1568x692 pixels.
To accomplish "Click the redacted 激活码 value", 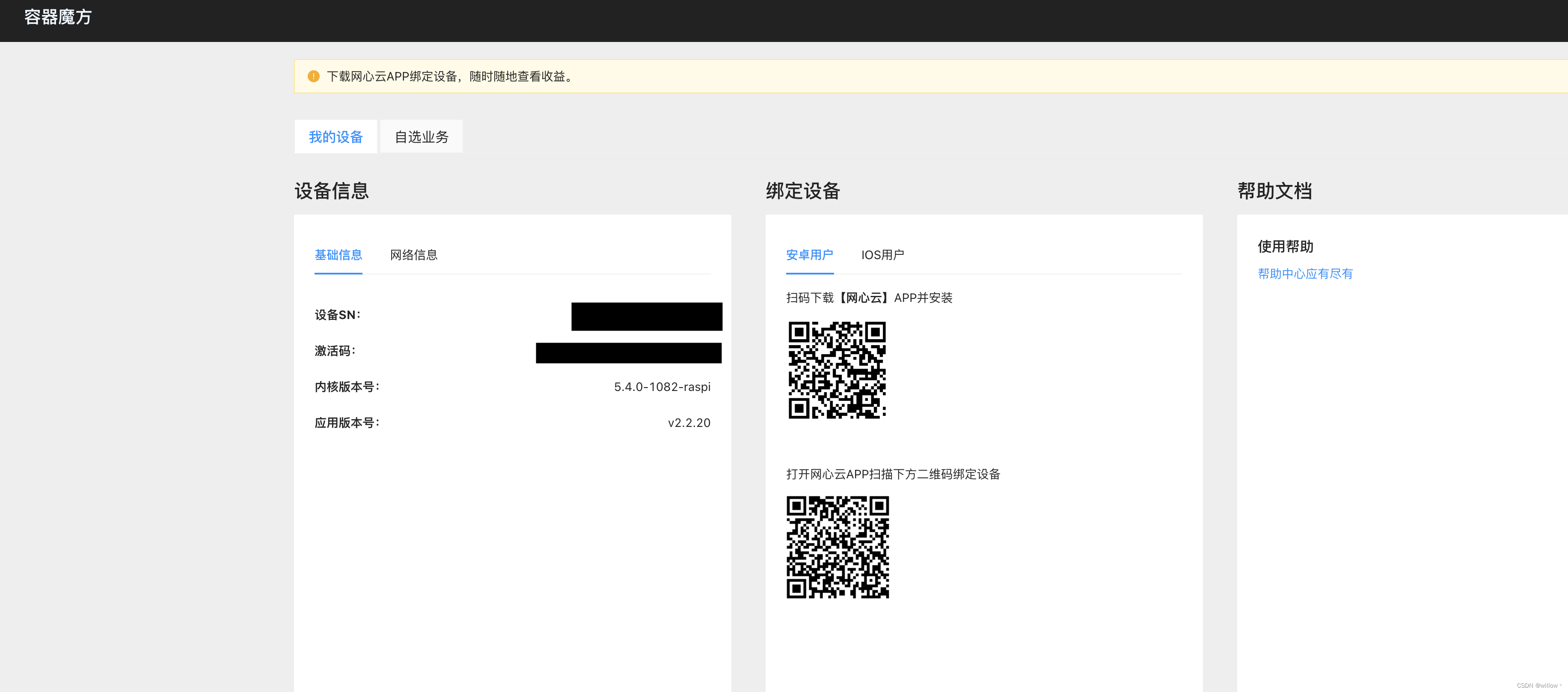I will pos(628,353).
